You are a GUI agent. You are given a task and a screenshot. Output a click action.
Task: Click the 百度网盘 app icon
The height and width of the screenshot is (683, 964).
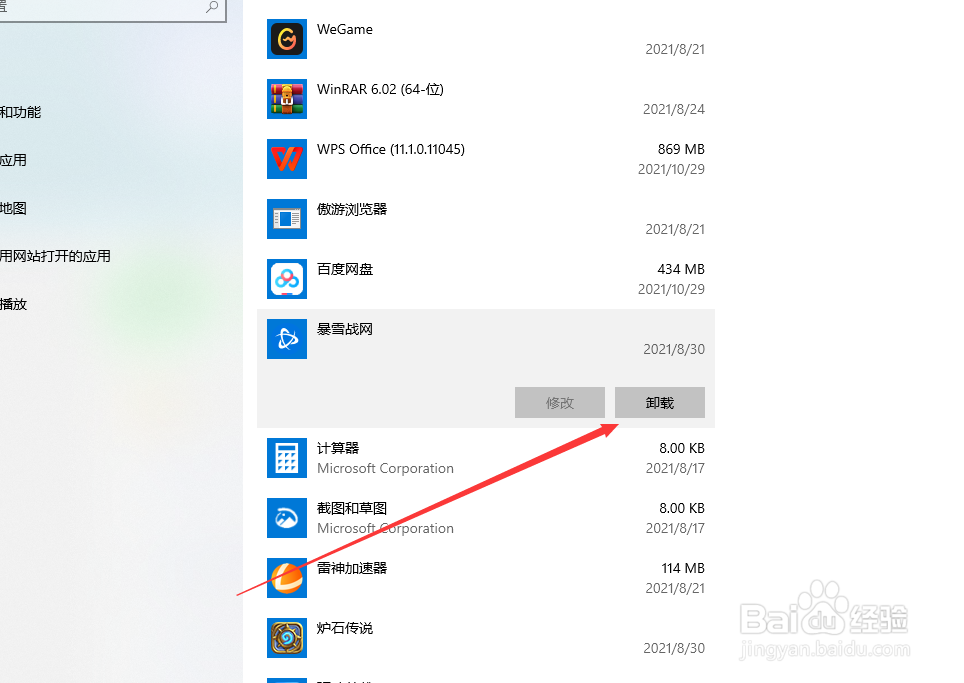[x=286, y=279]
